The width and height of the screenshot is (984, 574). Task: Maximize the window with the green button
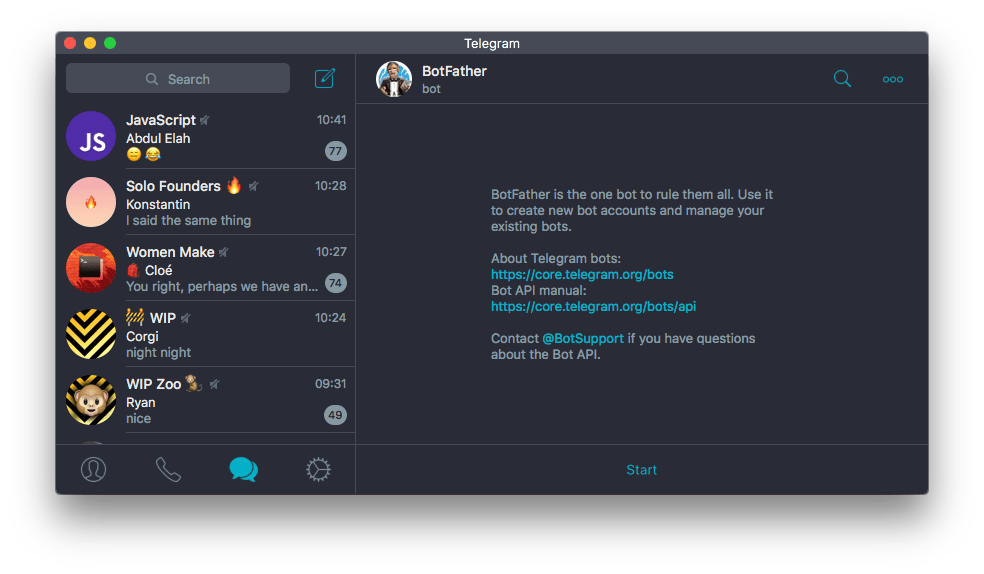[x=110, y=43]
